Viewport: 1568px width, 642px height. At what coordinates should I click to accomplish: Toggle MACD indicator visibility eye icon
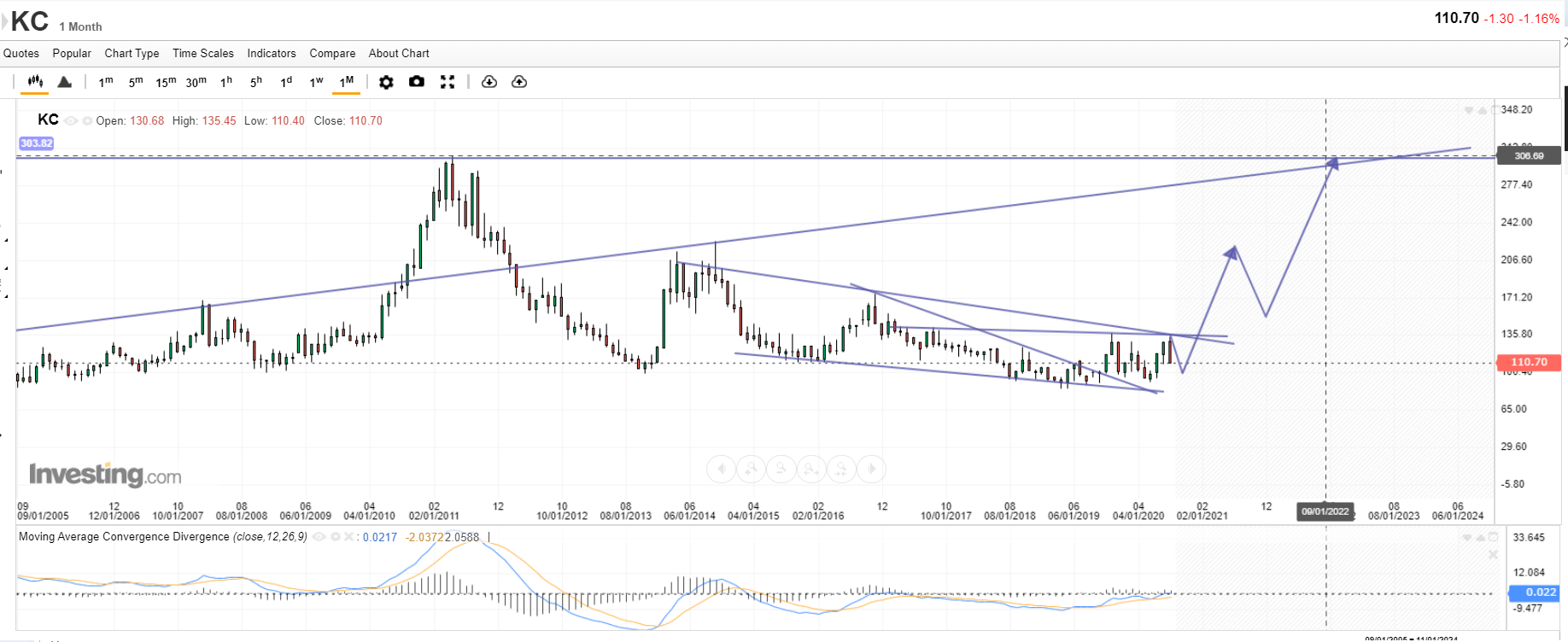click(319, 537)
